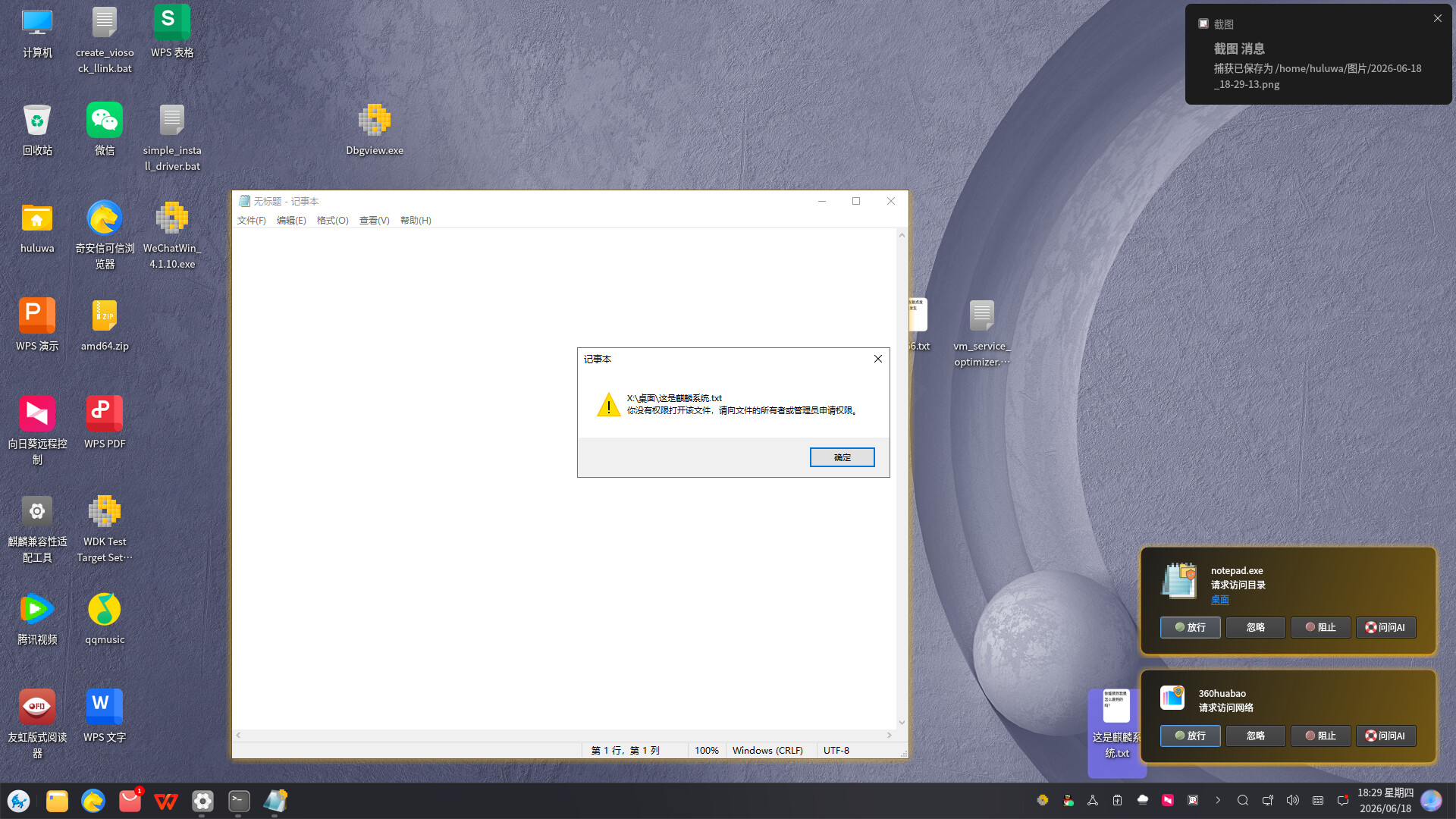This screenshot has width=1456, height=819.
Task: Select vm_service_optimizer file on desktop
Action: [x=982, y=333]
